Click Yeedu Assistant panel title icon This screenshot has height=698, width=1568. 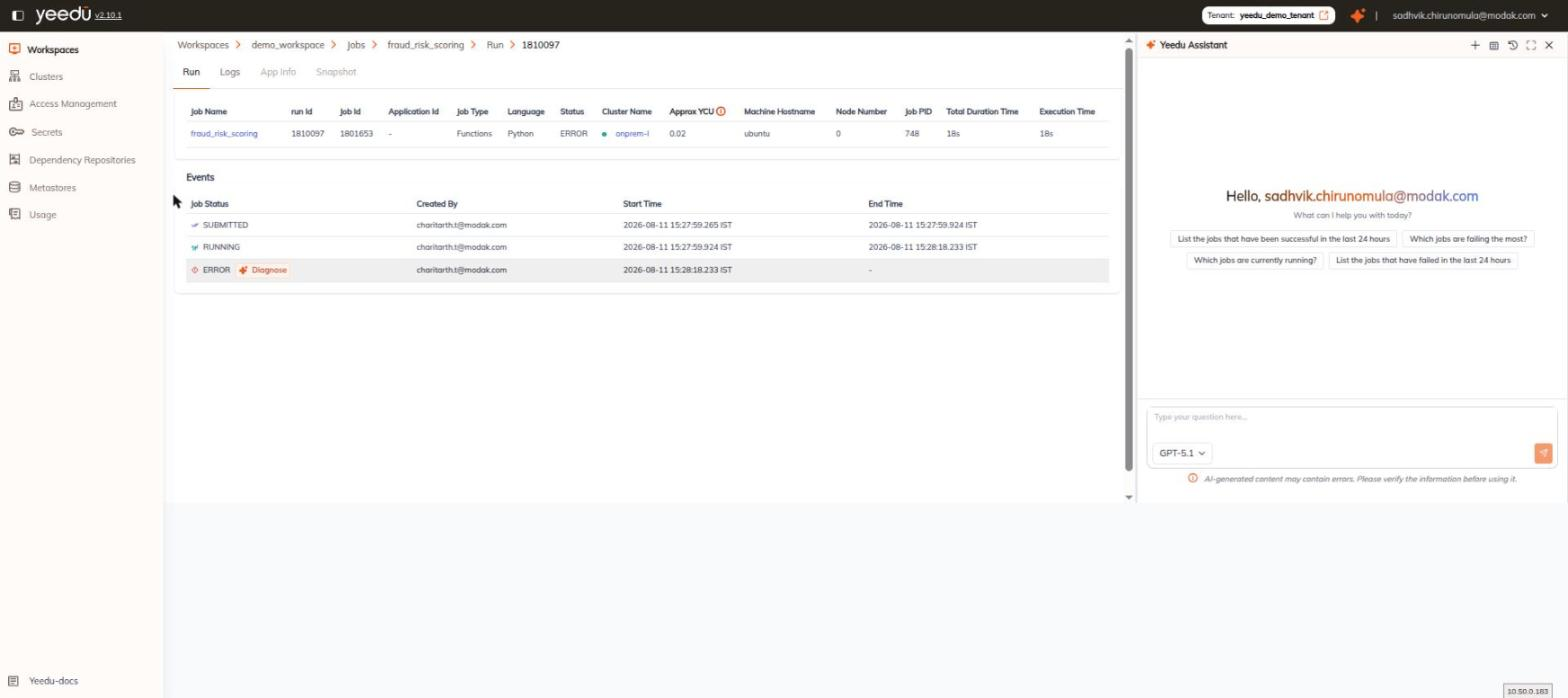(1151, 45)
